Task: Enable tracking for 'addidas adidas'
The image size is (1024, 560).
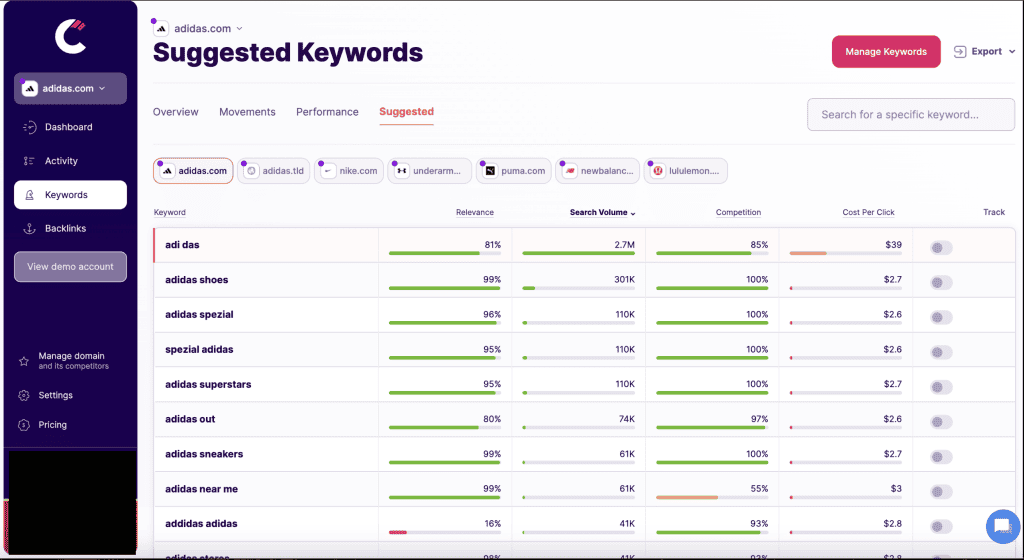Action: click(941, 527)
